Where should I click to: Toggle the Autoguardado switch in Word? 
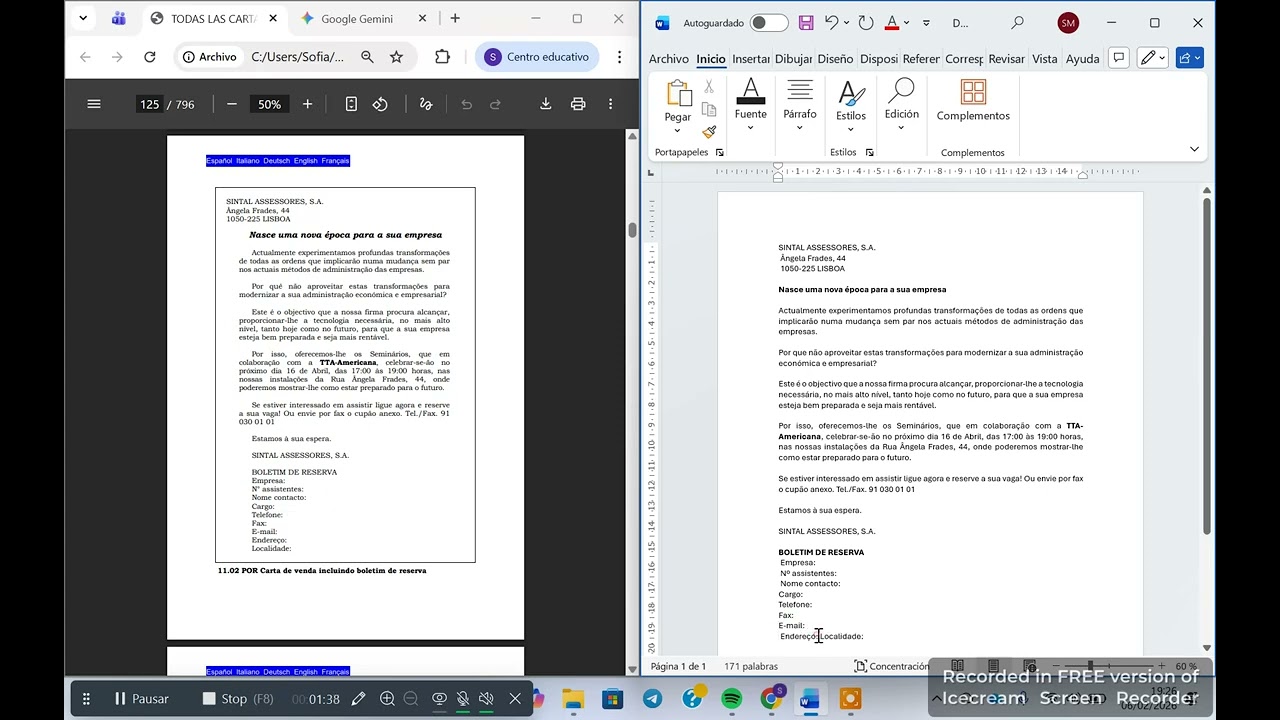click(x=768, y=23)
